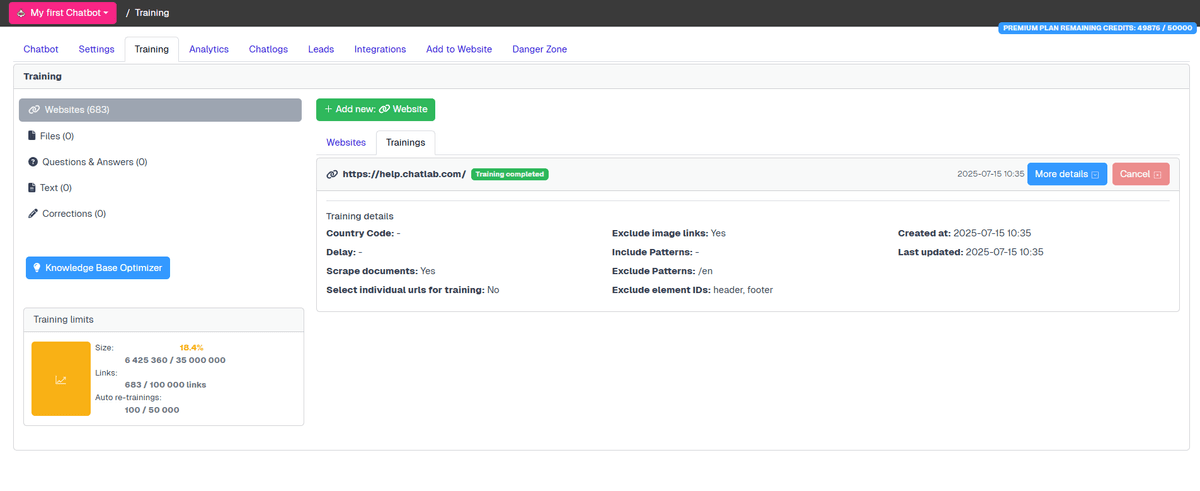Switch to the Websites sub-tab
Image resolution: width=1200 pixels, height=491 pixels.
click(346, 143)
